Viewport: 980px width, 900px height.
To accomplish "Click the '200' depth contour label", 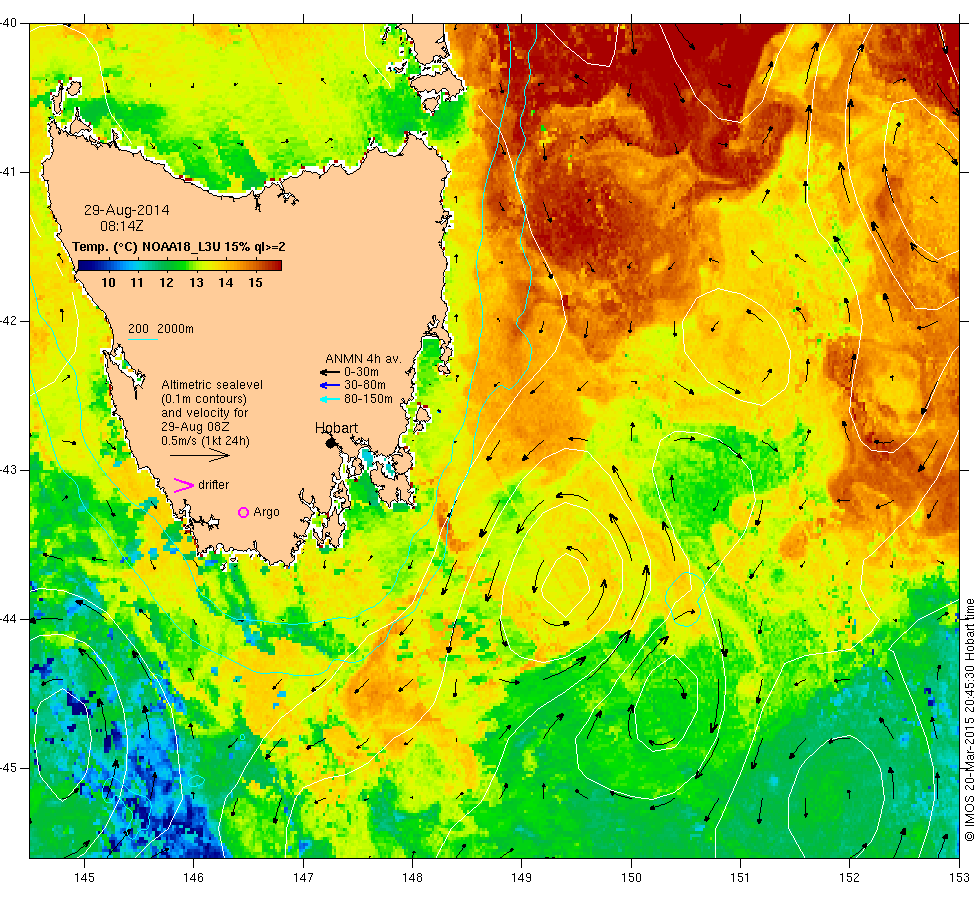I will coord(138,329).
